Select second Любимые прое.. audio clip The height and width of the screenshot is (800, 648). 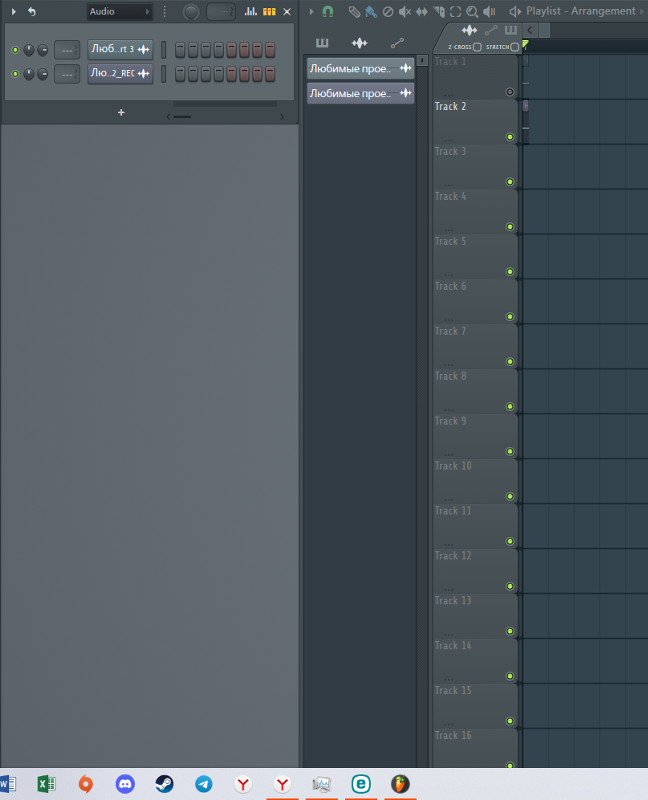[x=360, y=93]
